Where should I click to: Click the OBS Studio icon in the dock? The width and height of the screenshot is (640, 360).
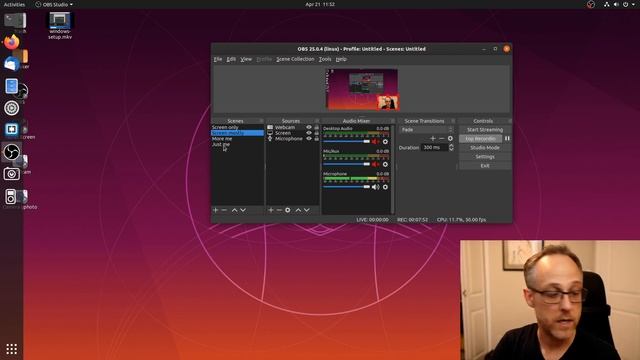pos(11,152)
